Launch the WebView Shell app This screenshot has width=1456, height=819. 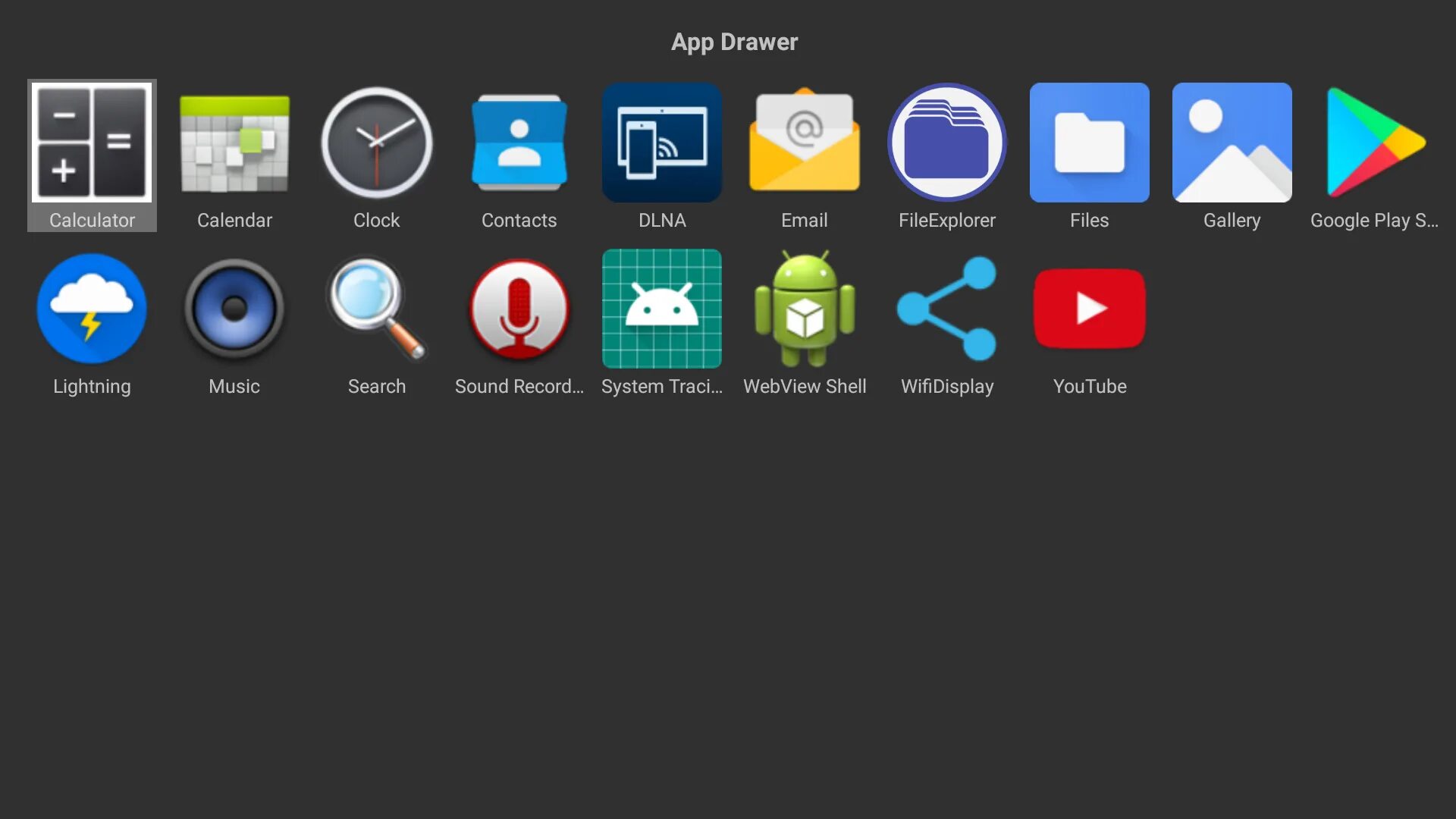pyautogui.click(x=805, y=309)
